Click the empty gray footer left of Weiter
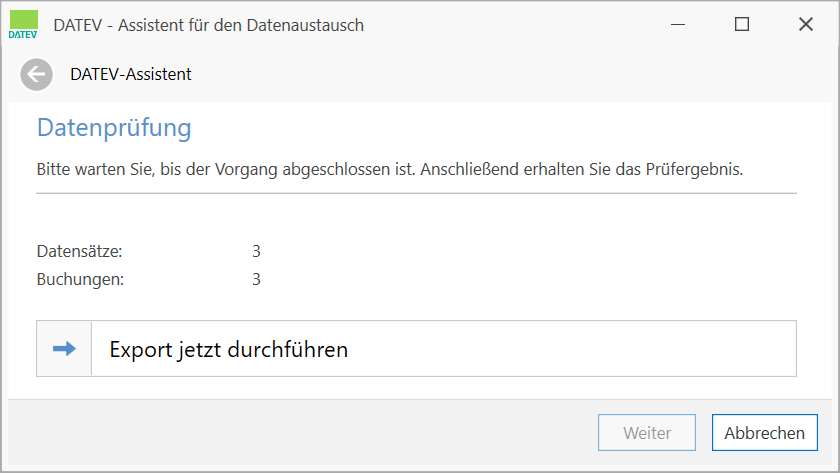The image size is (840, 473). tap(300, 433)
